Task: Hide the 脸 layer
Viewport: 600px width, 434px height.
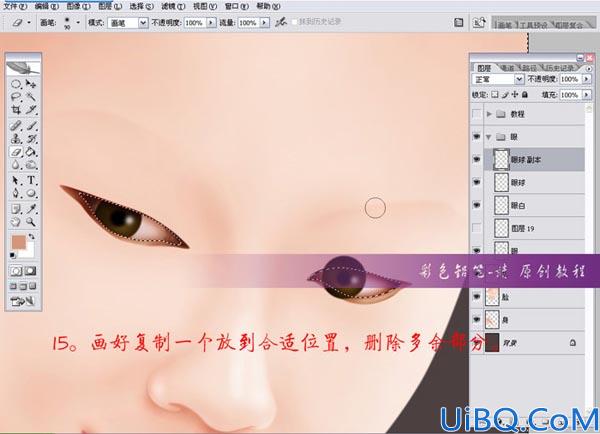Action: (x=477, y=297)
